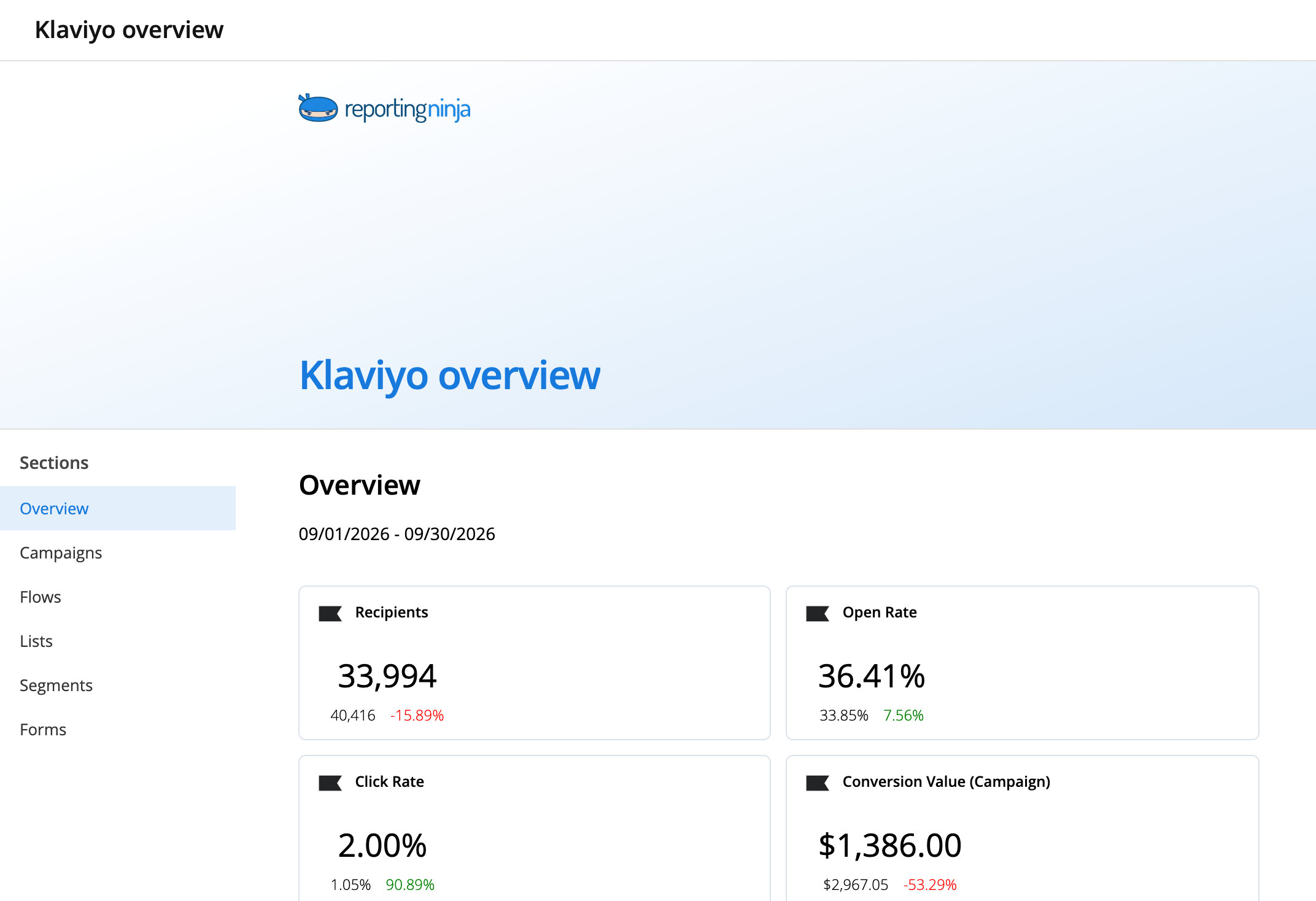The image size is (1316, 901).
Task: Click the -53.29% change figure
Action: [930, 884]
